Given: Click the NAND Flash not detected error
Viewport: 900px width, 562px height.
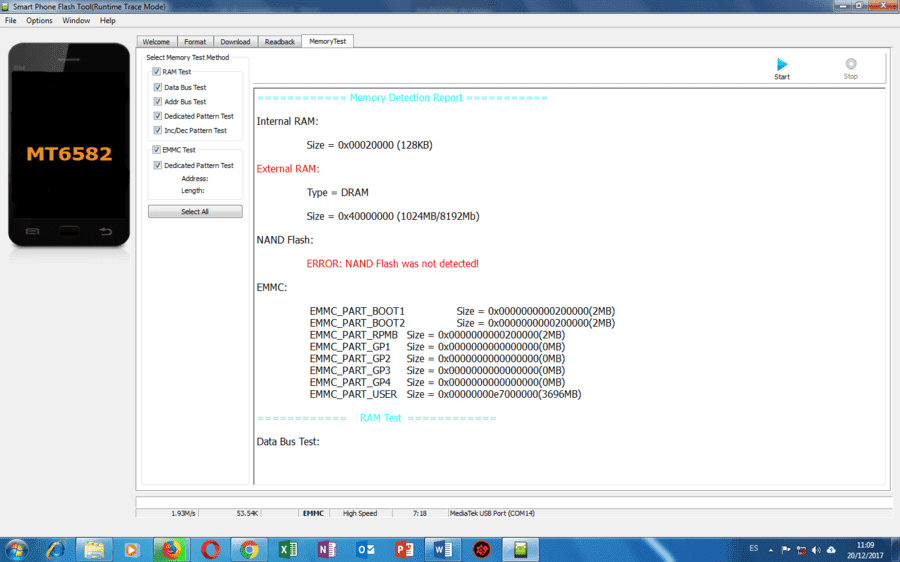Looking at the screenshot, I should tap(392, 263).
